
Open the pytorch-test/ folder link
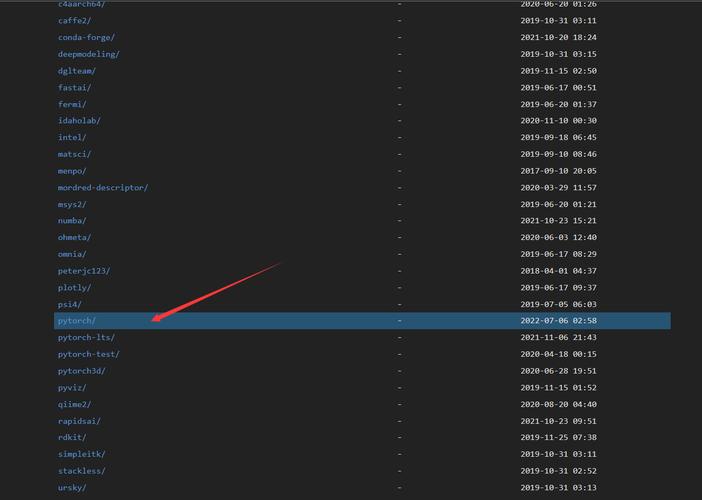coord(89,355)
